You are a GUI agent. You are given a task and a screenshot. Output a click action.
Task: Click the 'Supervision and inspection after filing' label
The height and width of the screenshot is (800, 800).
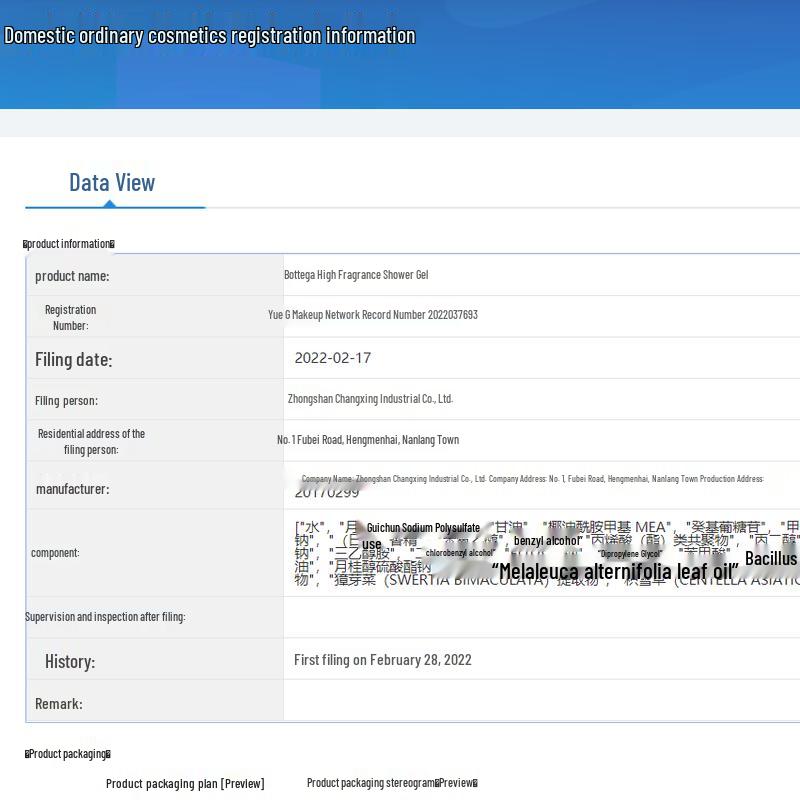pos(105,617)
